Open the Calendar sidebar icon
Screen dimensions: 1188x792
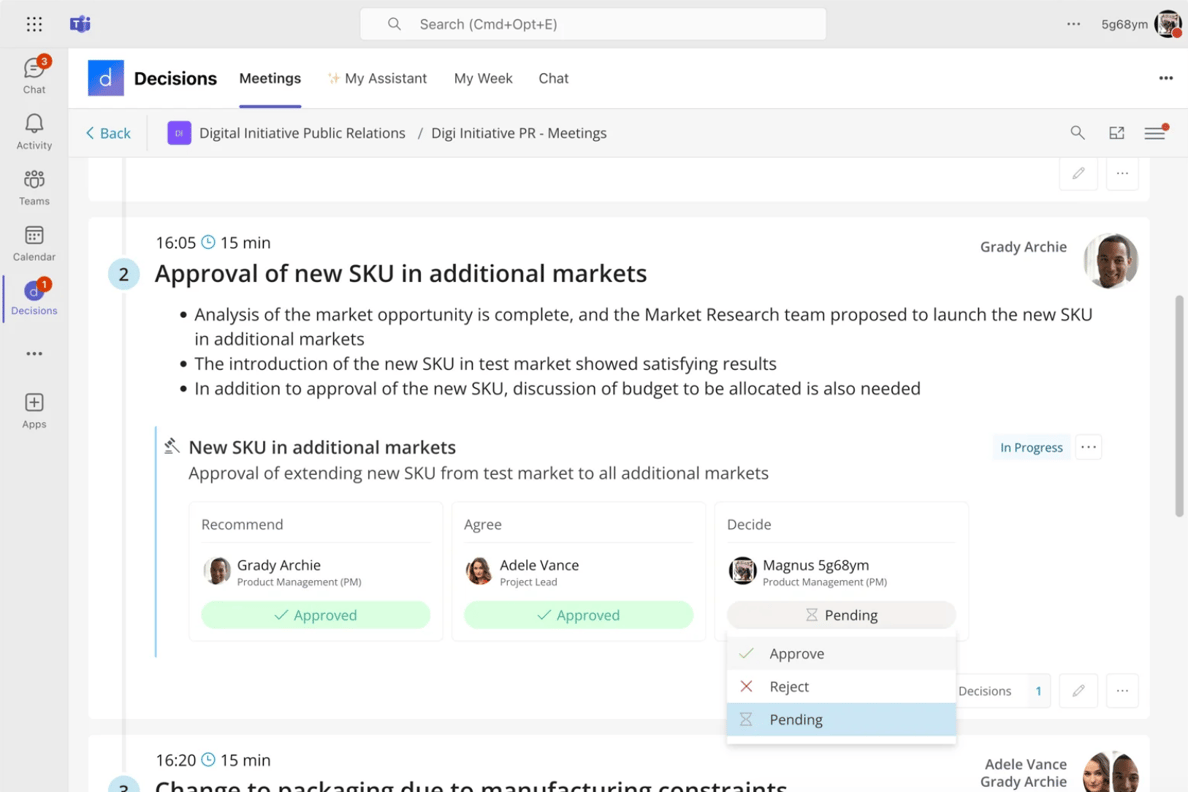(x=34, y=243)
